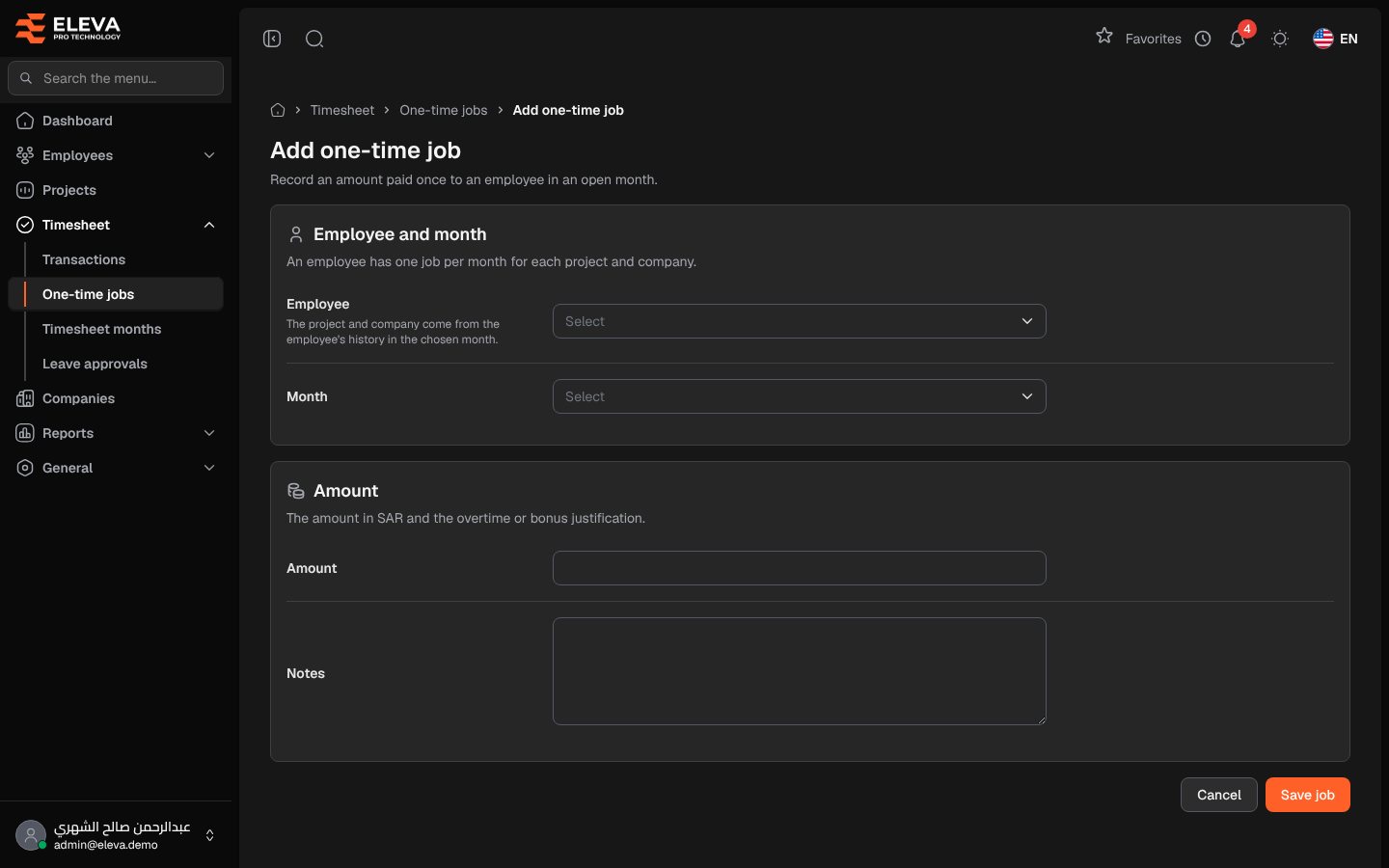Viewport: 1389px width, 868px height.
Task: Collapse the sidebar panel icon
Action: tap(272, 39)
